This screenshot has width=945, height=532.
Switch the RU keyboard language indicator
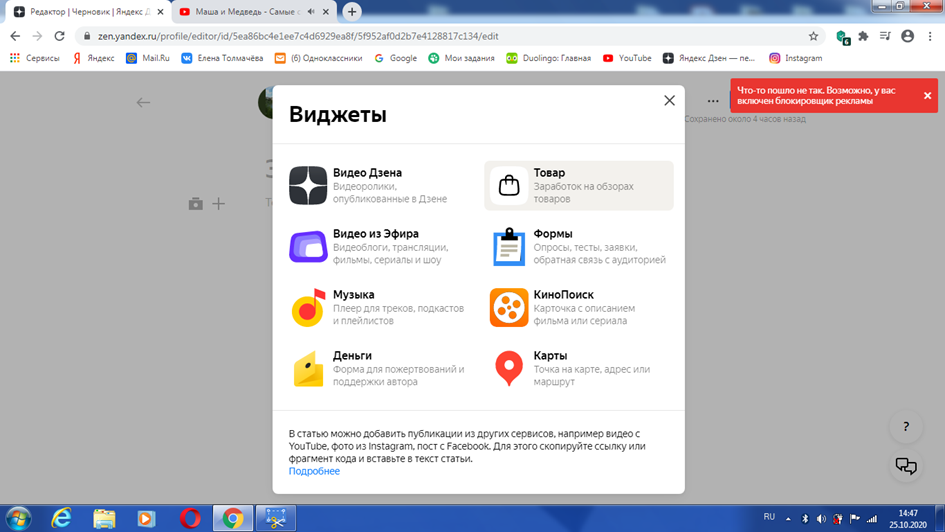click(x=769, y=517)
